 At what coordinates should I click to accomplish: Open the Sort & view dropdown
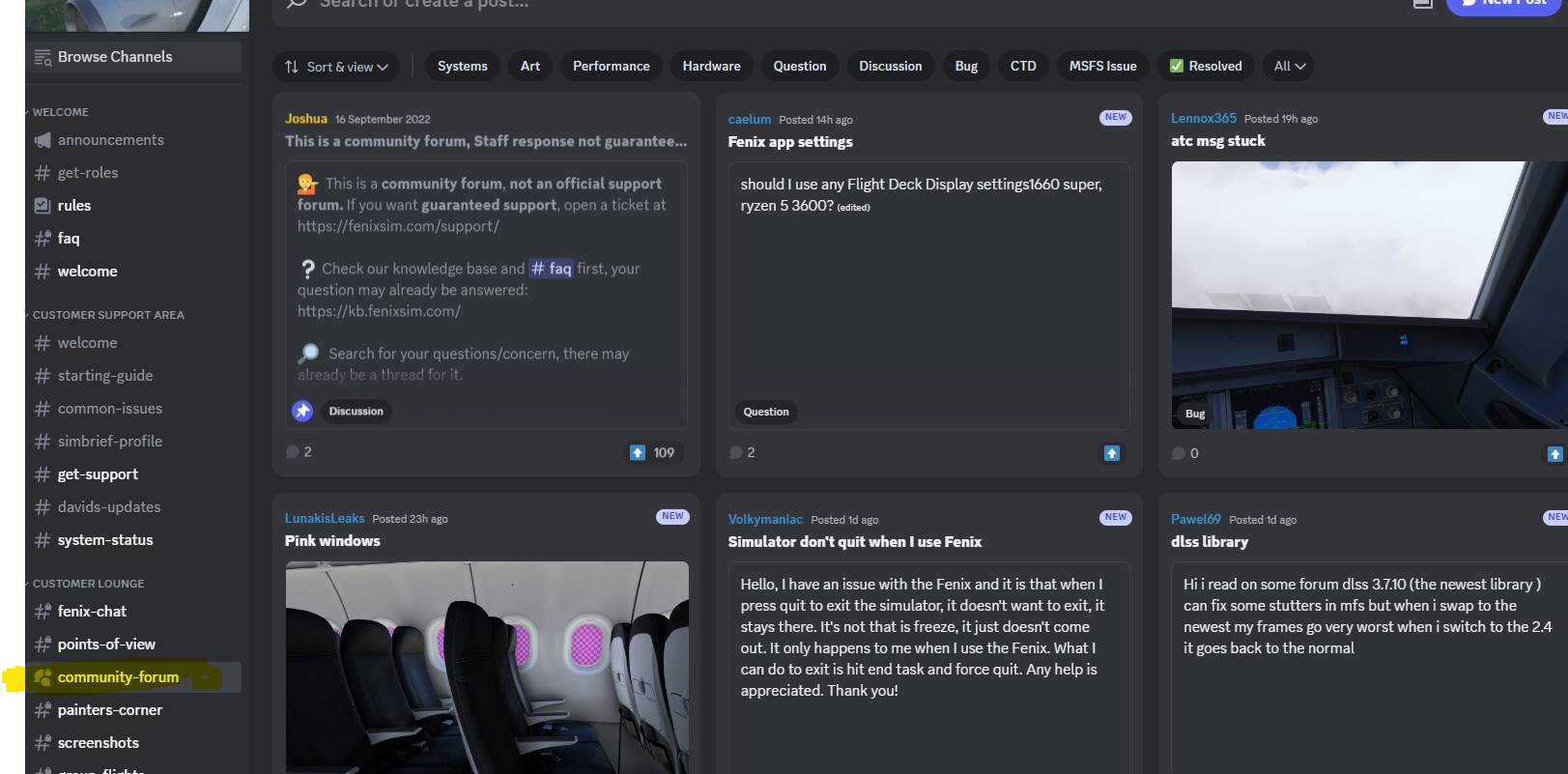pyautogui.click(x=336, y=67)
